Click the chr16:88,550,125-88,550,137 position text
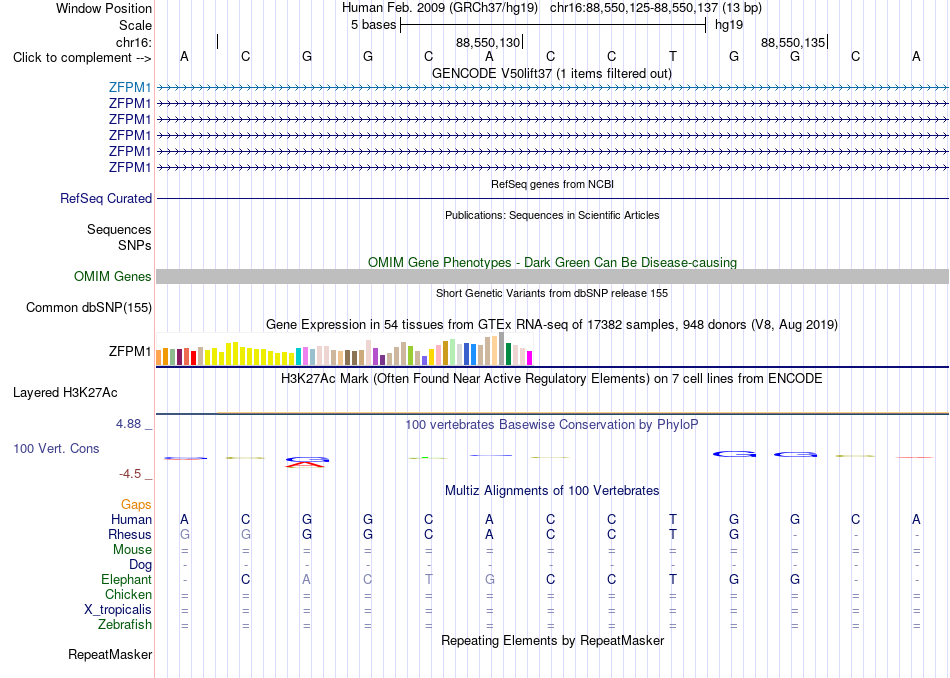This screenshot has width=950, height=678. click(656, 8)
